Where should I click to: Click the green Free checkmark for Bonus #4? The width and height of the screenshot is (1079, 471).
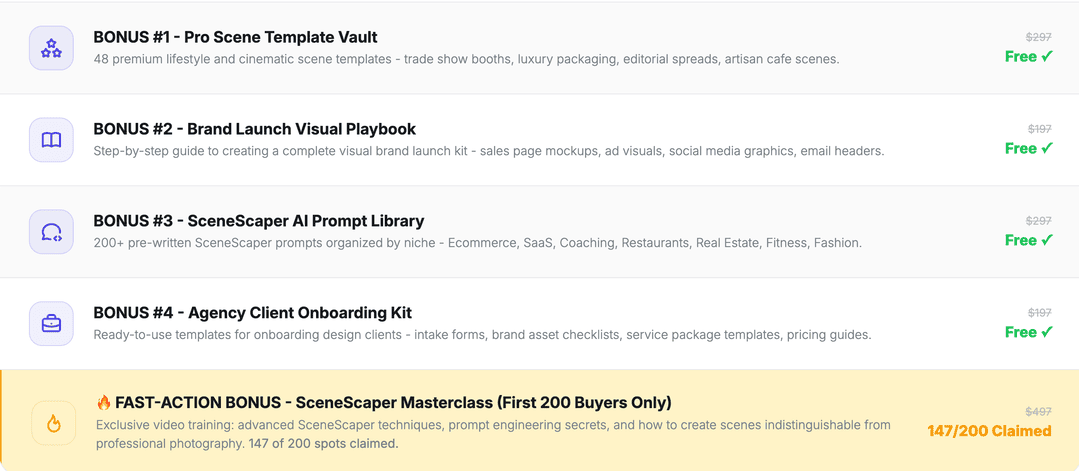click(1028, 332)
